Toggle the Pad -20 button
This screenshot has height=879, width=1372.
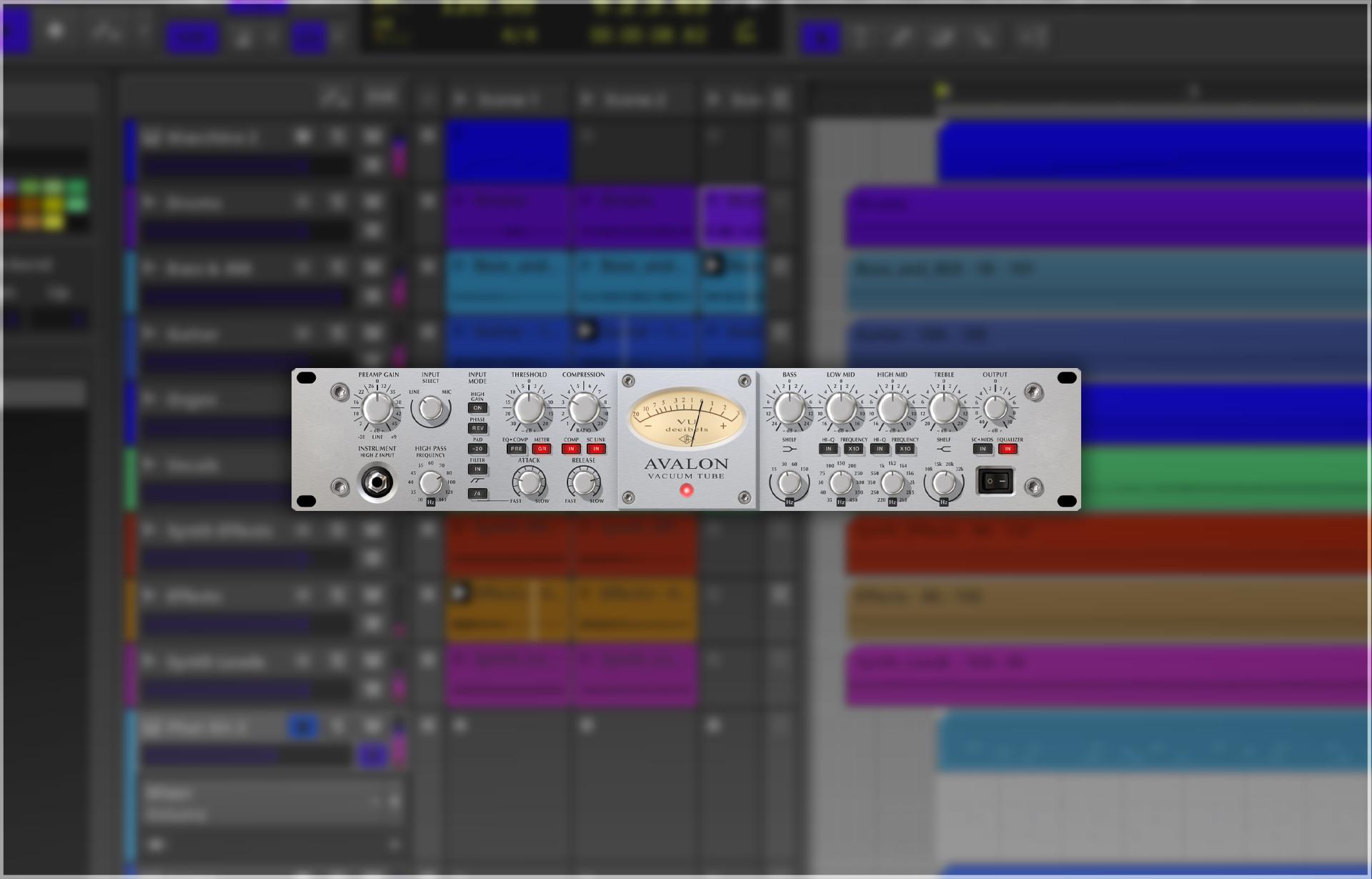click(x=477, y=449)
